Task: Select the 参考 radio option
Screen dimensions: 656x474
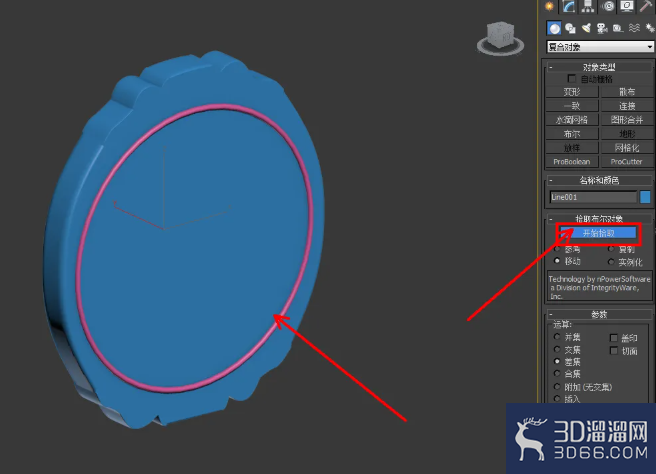Action: pyautogui.click(x=557, y=249)
